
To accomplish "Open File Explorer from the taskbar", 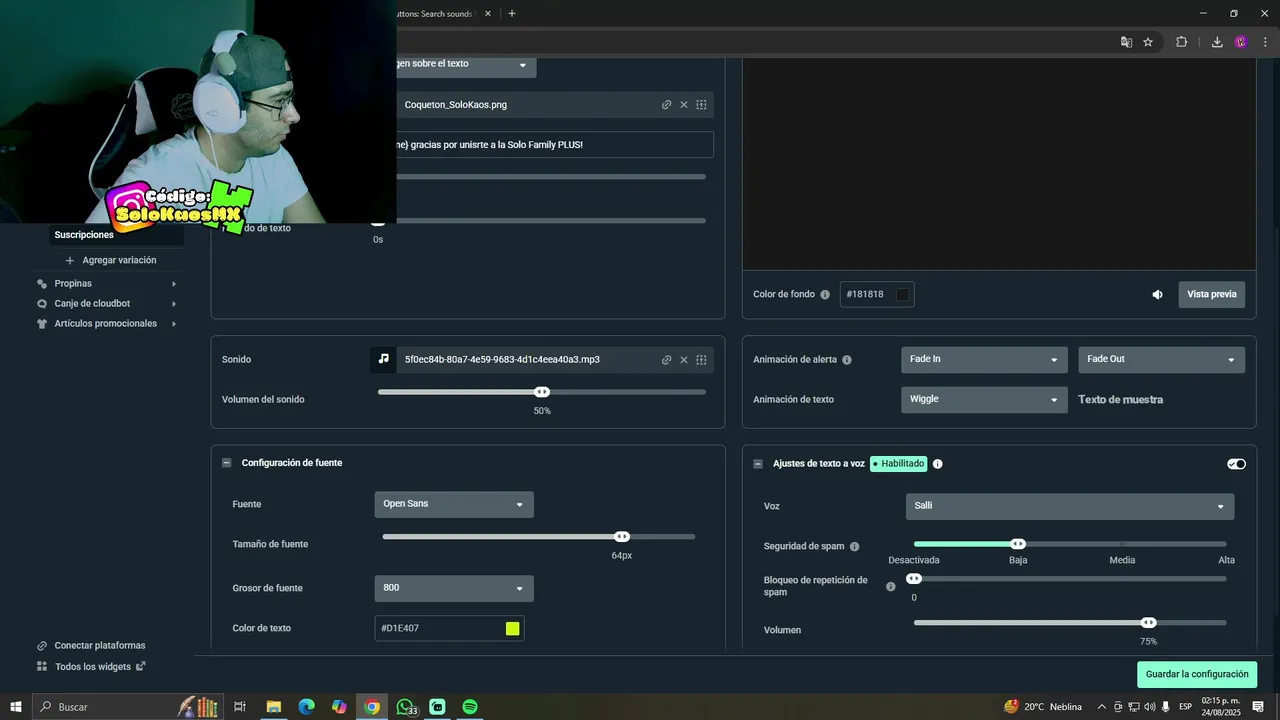I will click(273, 707).
